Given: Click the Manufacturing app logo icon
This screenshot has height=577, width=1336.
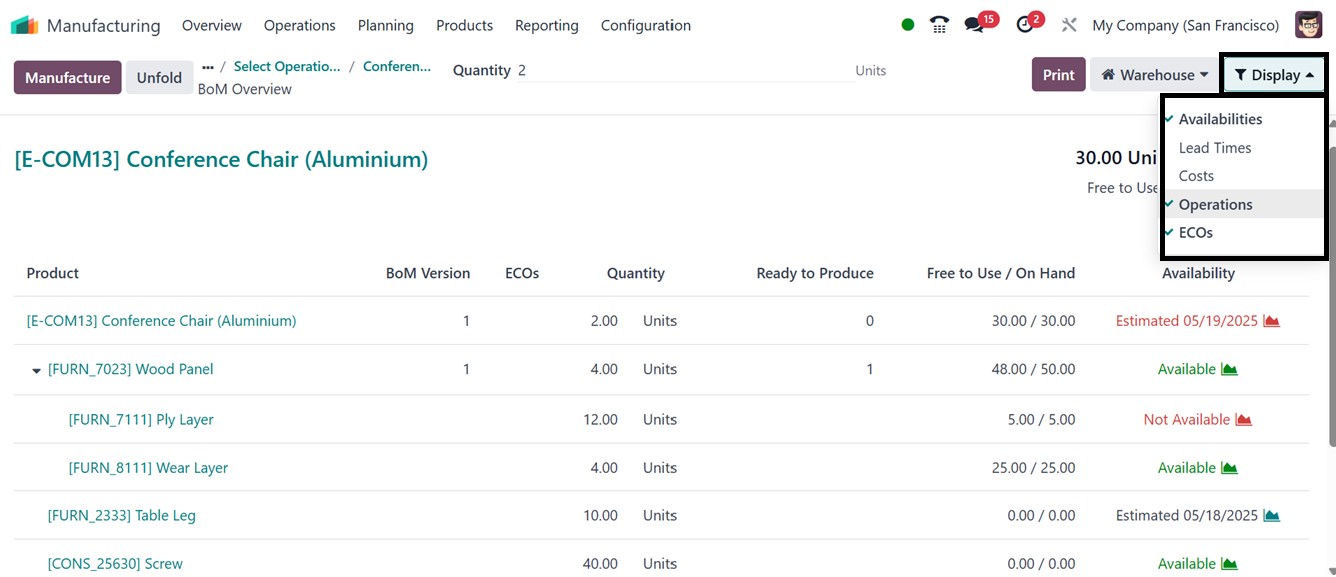Looking at the screenshot, I should [x=24, y=25].
